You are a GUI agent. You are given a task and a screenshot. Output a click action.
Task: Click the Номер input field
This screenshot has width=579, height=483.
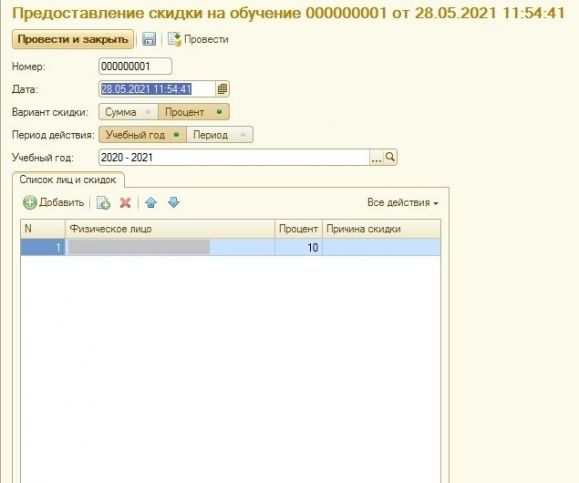pos(135,66)
